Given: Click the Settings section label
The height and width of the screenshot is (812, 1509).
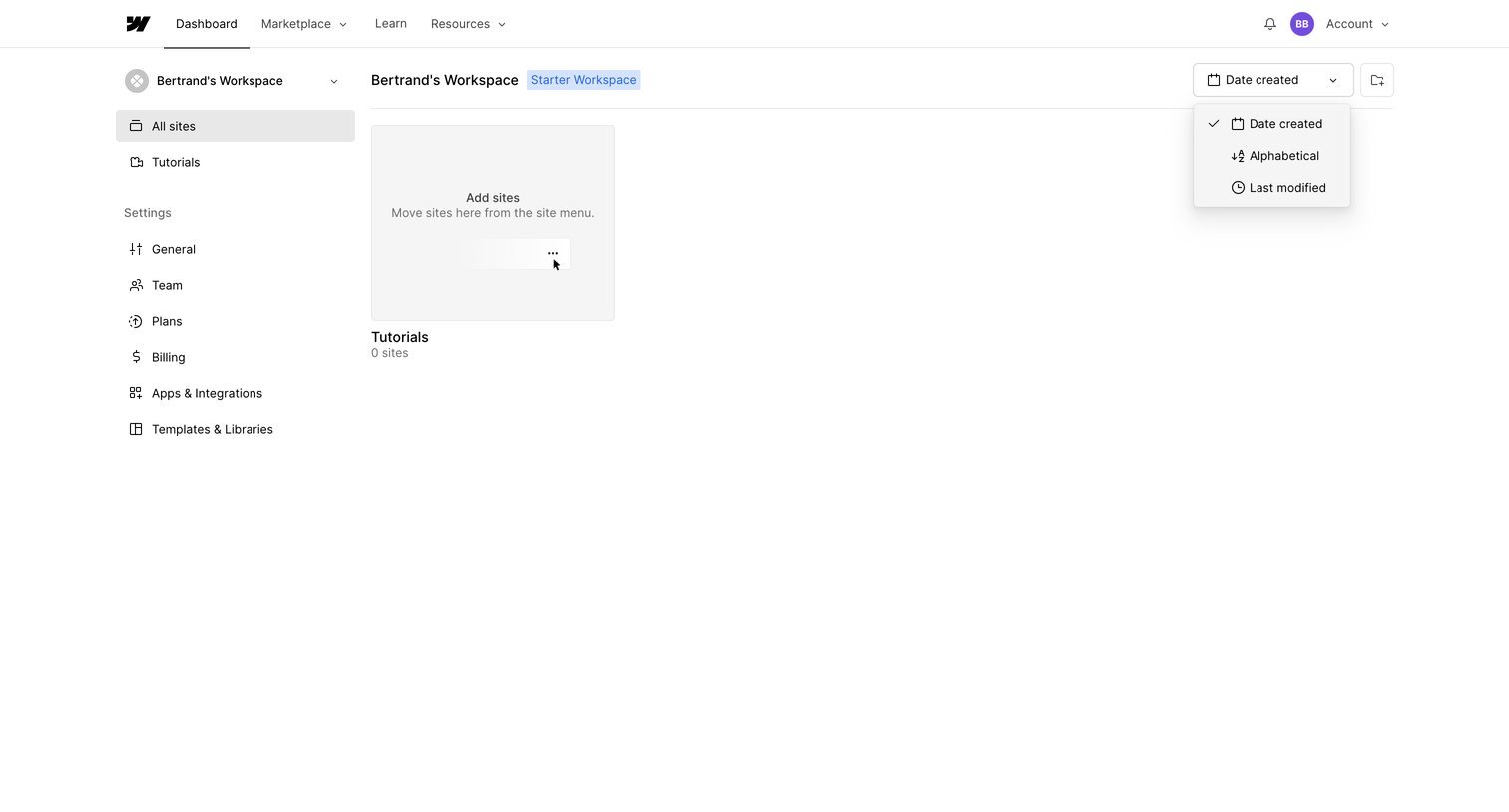Looking at the screenshot, I should [x=148, y=213].
